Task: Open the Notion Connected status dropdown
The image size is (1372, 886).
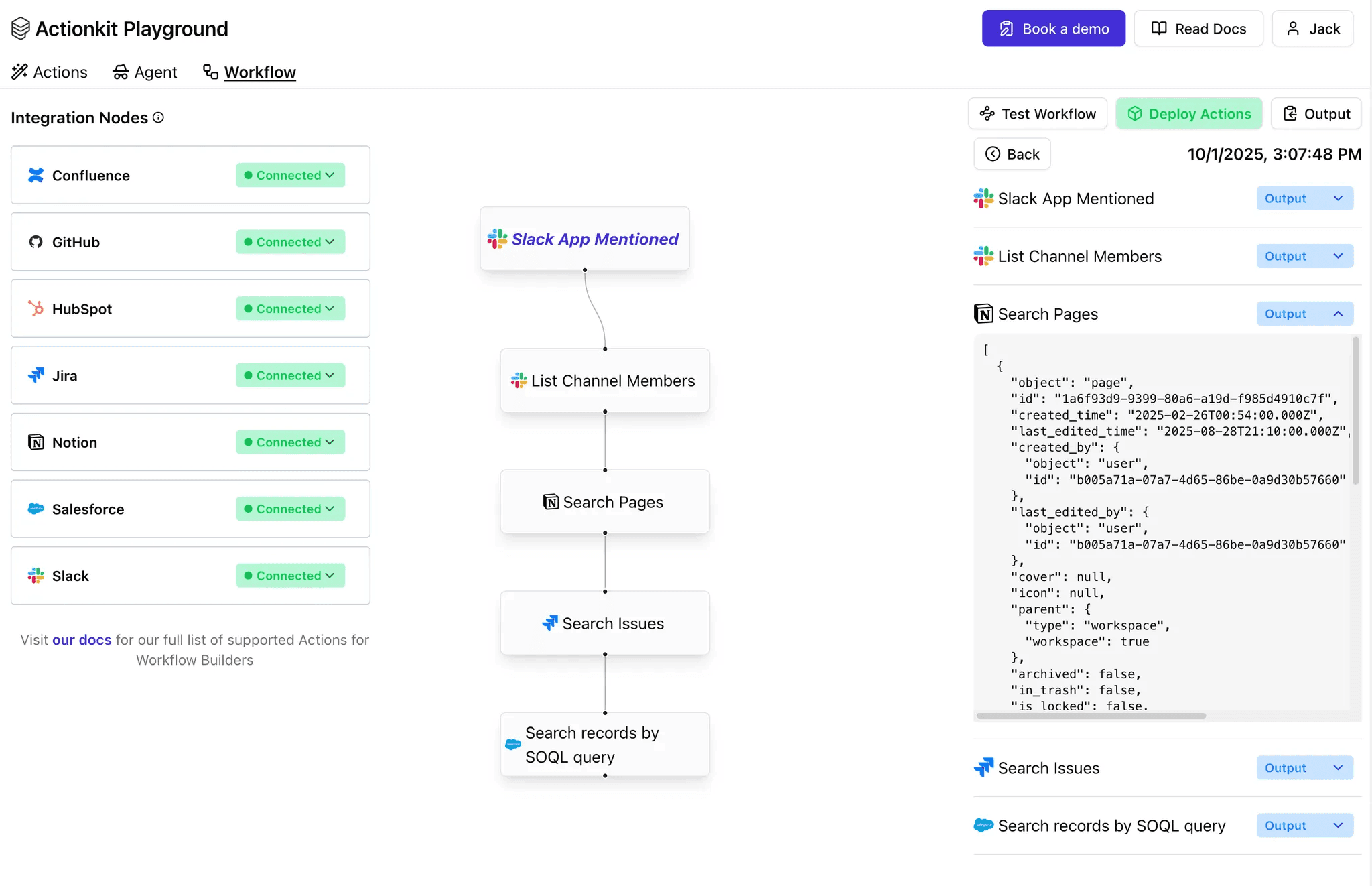Action: click(290, 442)
